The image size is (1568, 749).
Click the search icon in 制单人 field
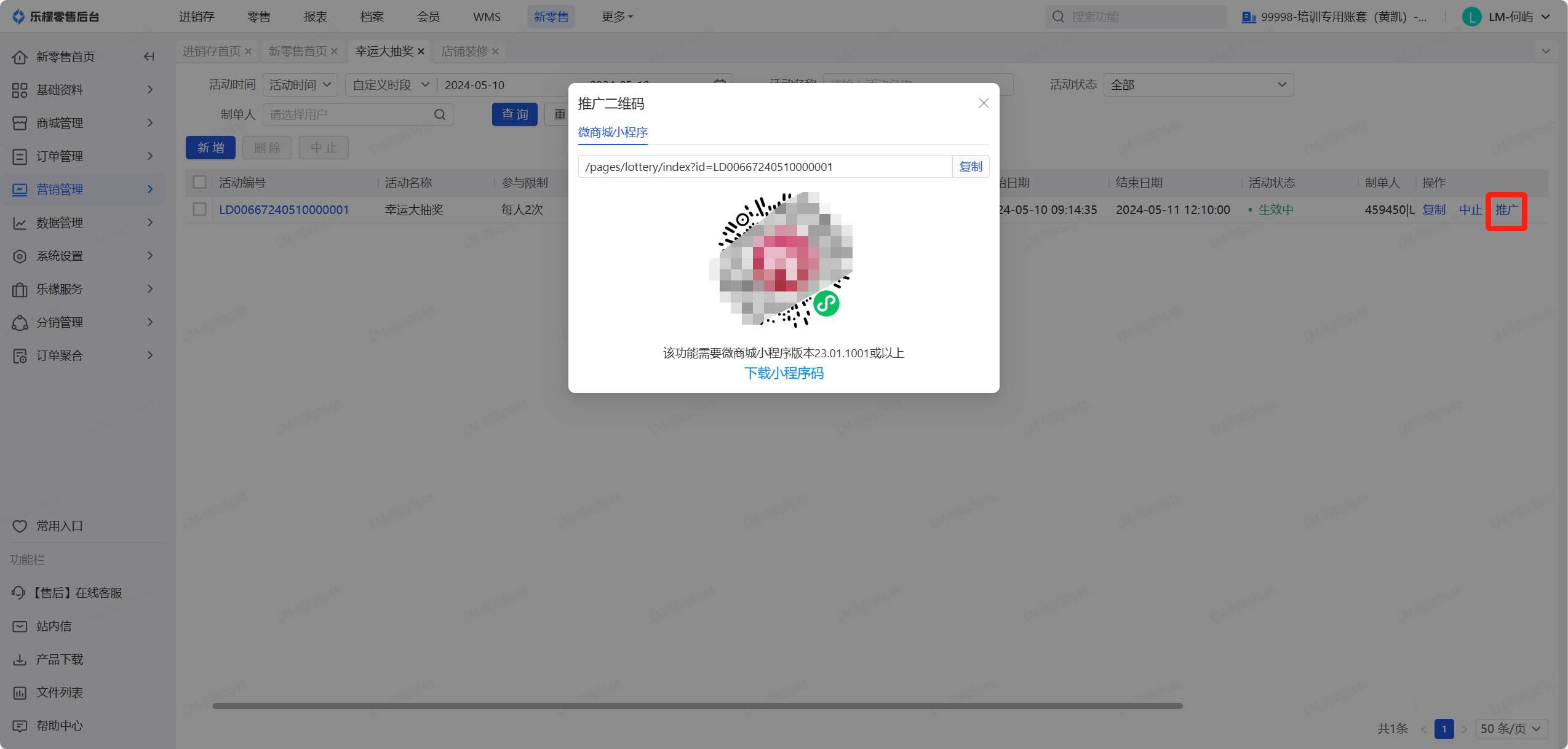click(439, 114)
